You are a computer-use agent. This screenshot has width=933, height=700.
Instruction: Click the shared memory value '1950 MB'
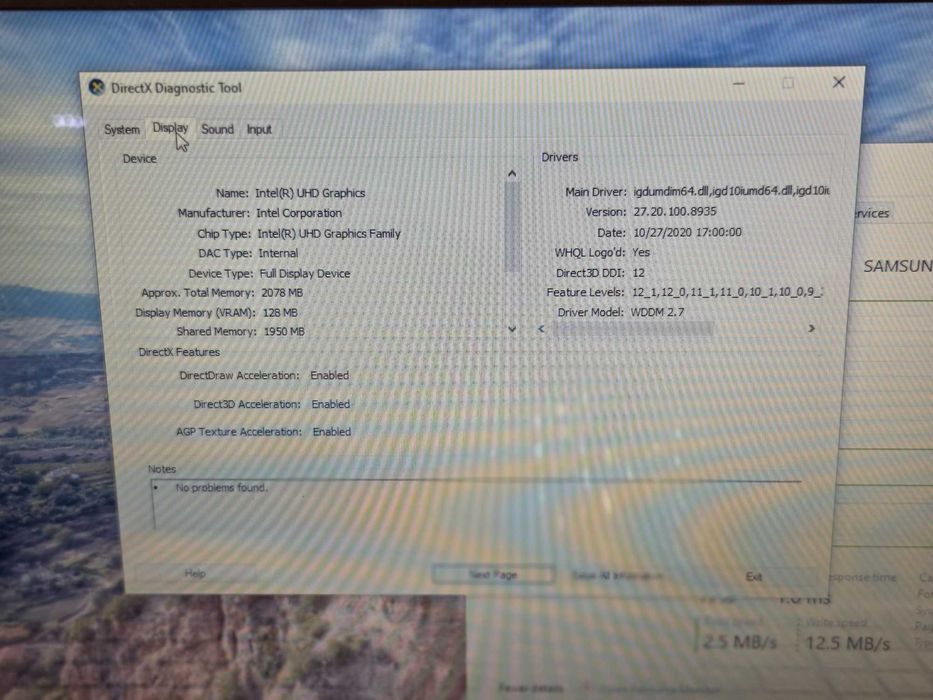(284, 331)
